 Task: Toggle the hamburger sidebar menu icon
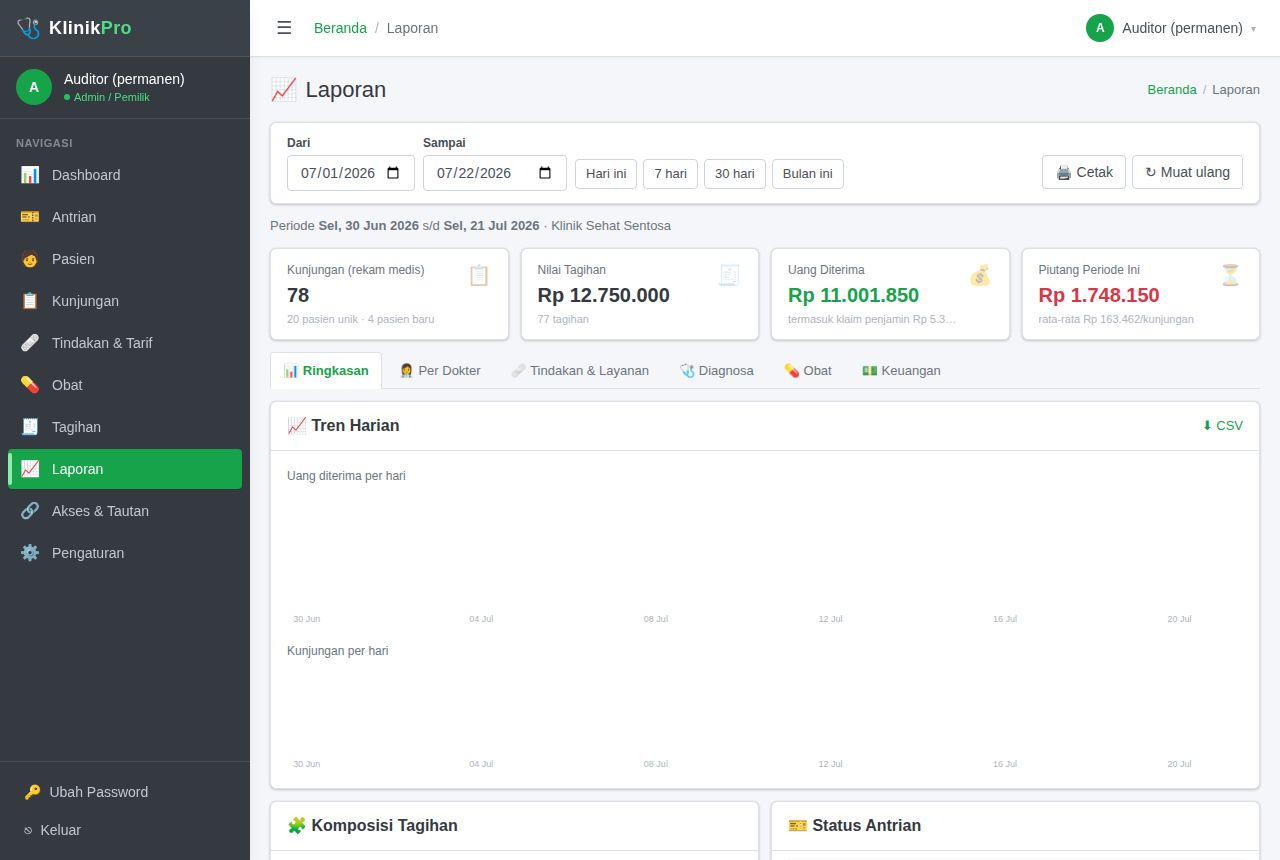pos(284,28)
